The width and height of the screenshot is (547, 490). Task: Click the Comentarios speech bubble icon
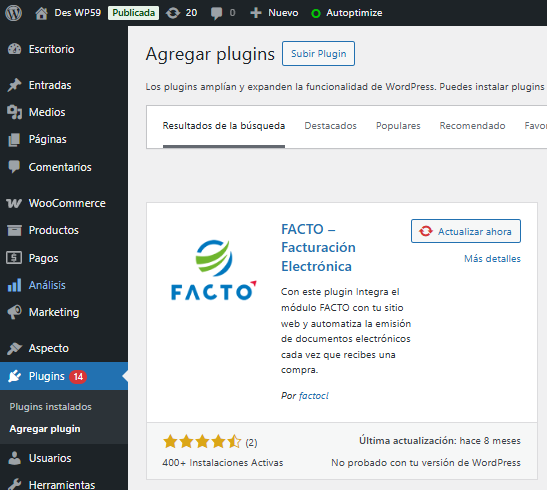(14, 167)
